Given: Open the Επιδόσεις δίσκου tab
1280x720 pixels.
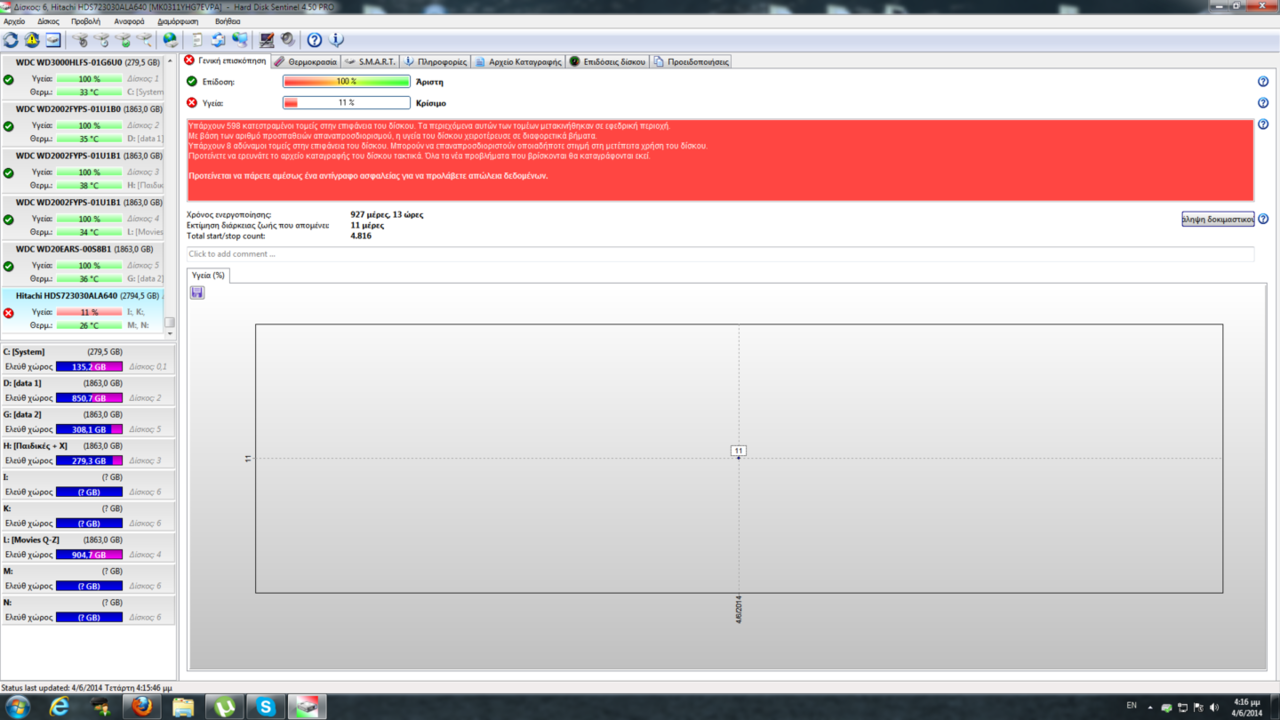Looking at the screenshot, I should click(607, 62).
